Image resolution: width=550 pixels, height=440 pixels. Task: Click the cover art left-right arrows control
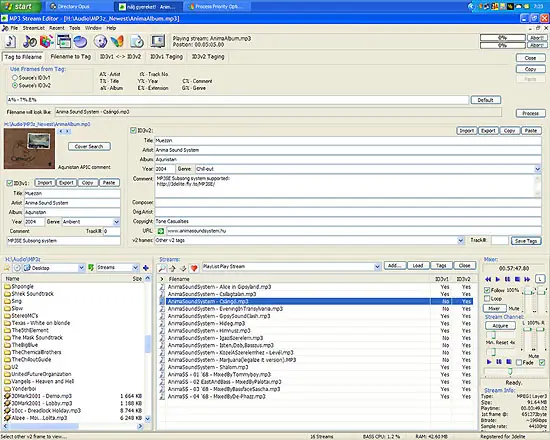coord(64,131)
